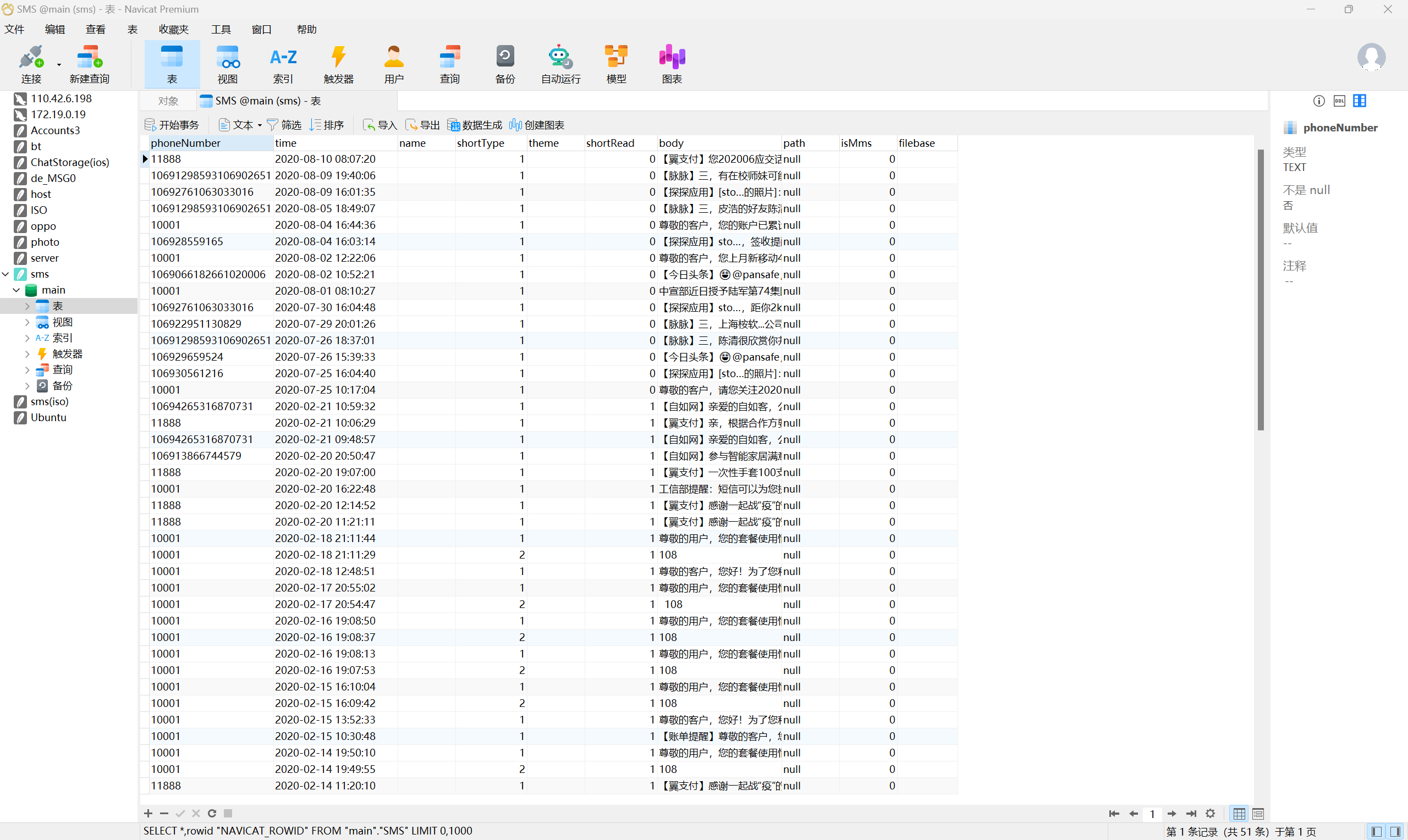Viewport: 1408px width, 840px height.
Task: Select the 110.42.6.198 connection
Action: 61,98
